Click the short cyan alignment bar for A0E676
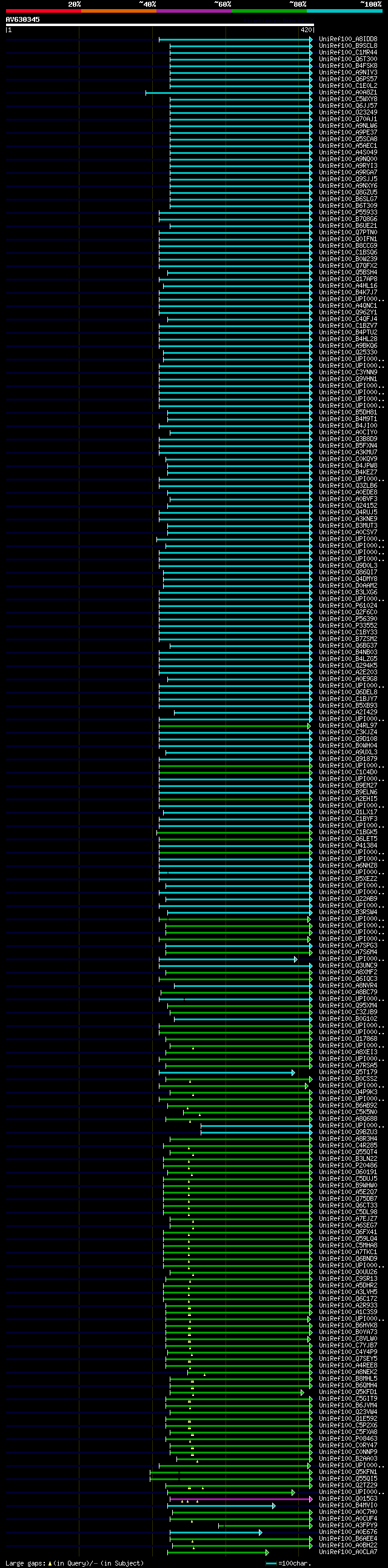Viewport: 388px width, 1568px height. click(x=216, y=1533)
